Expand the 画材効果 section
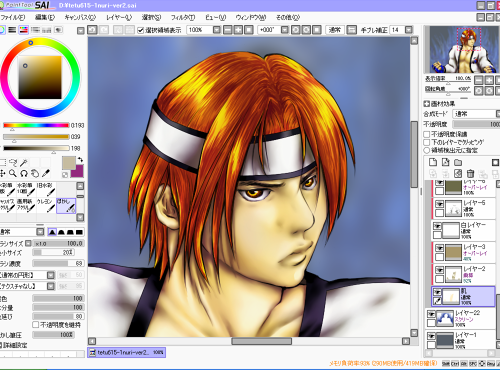 426,104
